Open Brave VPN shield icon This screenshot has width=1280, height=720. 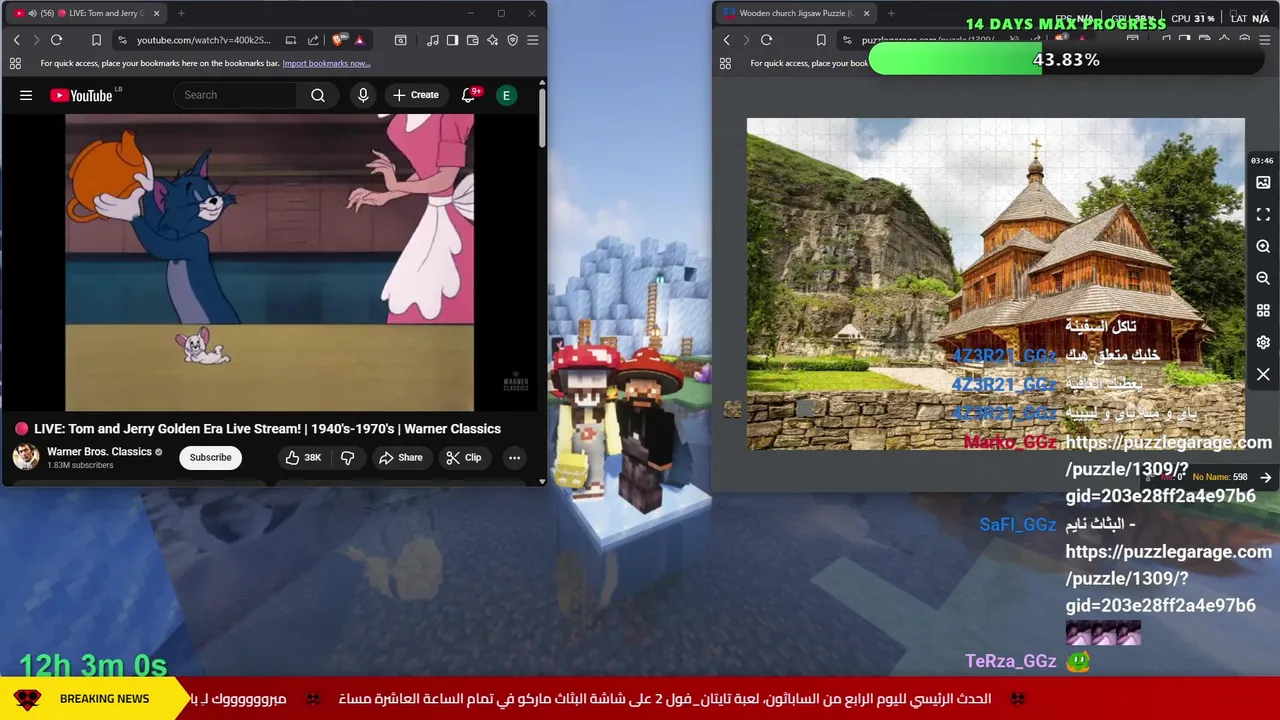click(512, 40)
